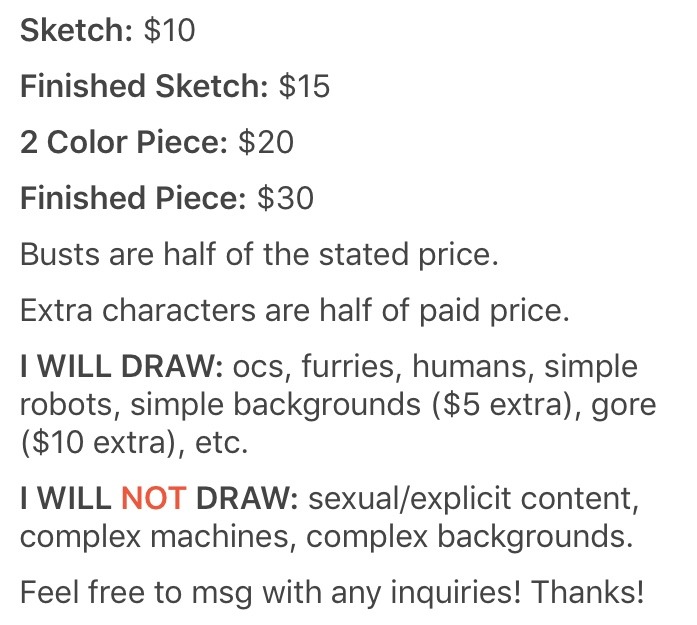Select the 'Finished Sketch:' heading
Viewport: 697px width, 625px height.
(144, 86)
